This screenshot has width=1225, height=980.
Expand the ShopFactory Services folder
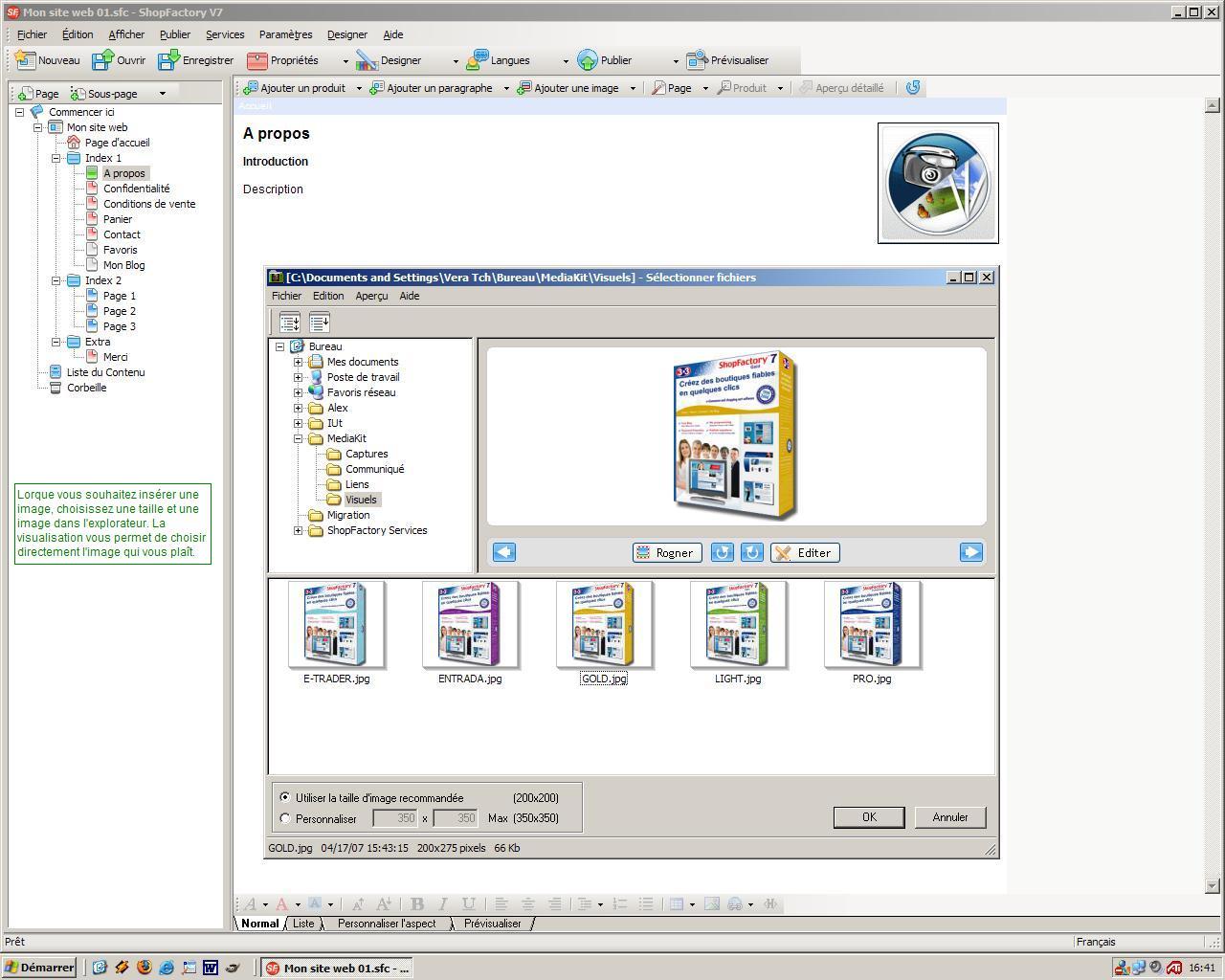pyautogui.click(x=298, y=531)
